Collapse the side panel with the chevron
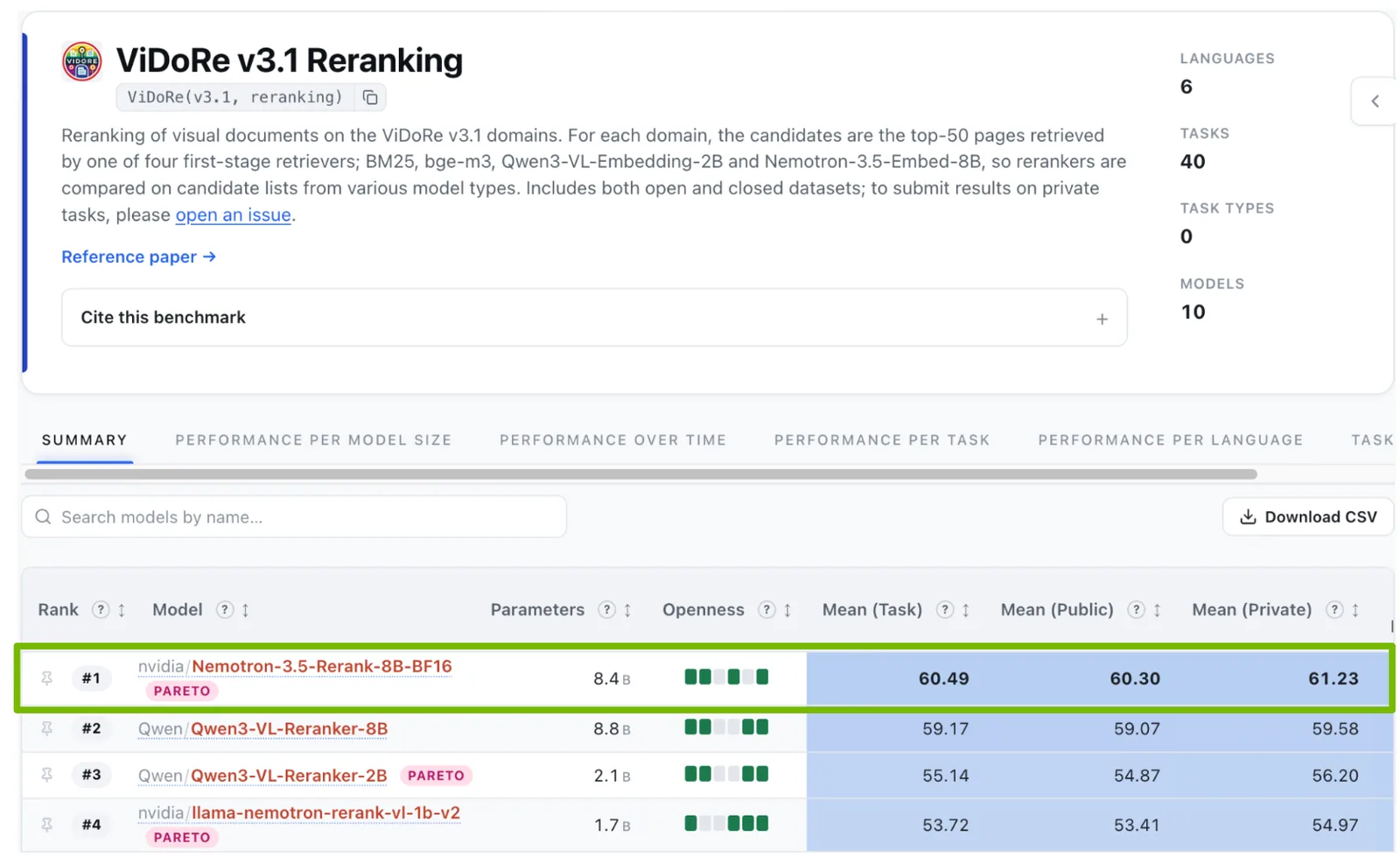 pyautogui.click(x=1375, y=101)
